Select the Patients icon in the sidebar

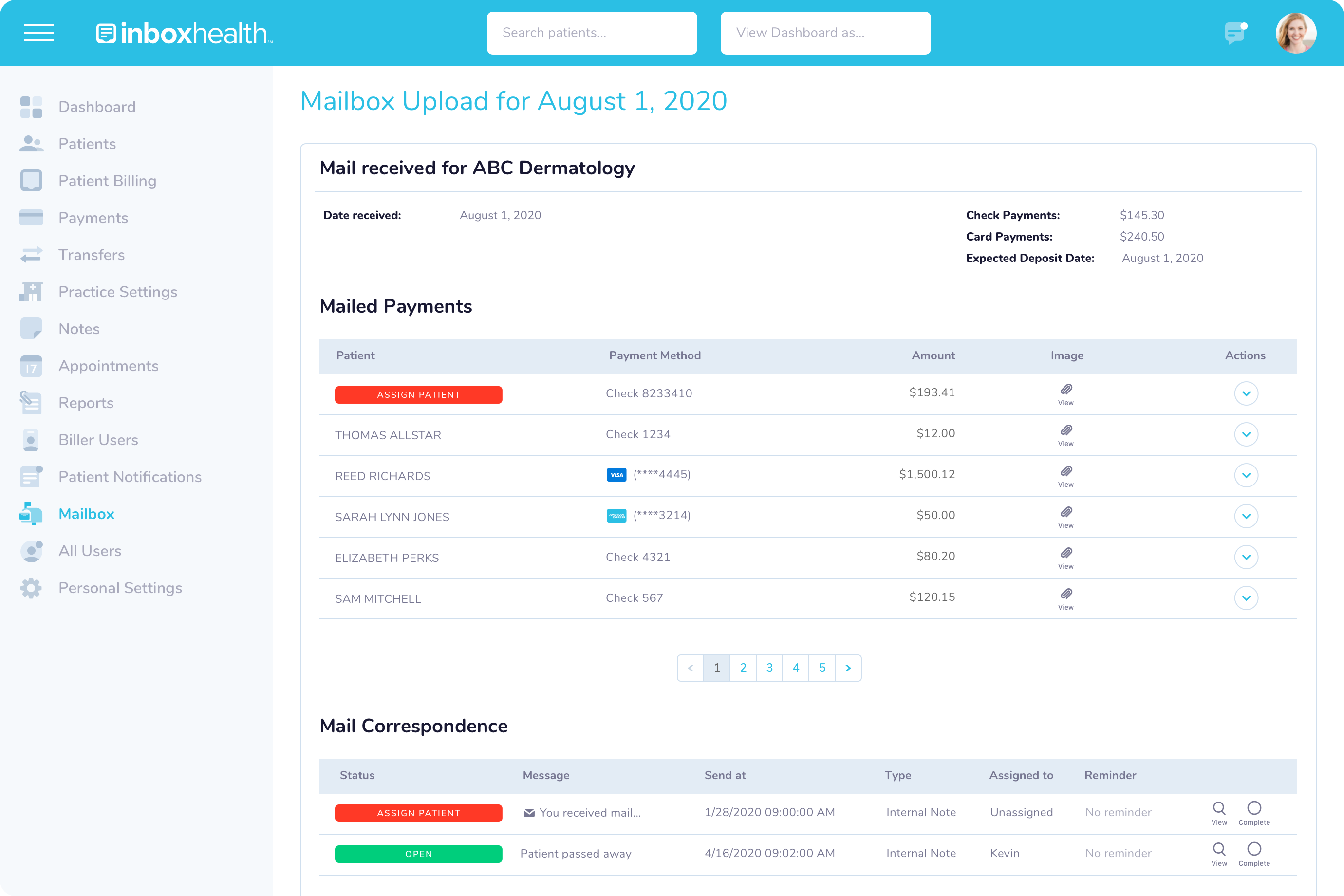32,144
